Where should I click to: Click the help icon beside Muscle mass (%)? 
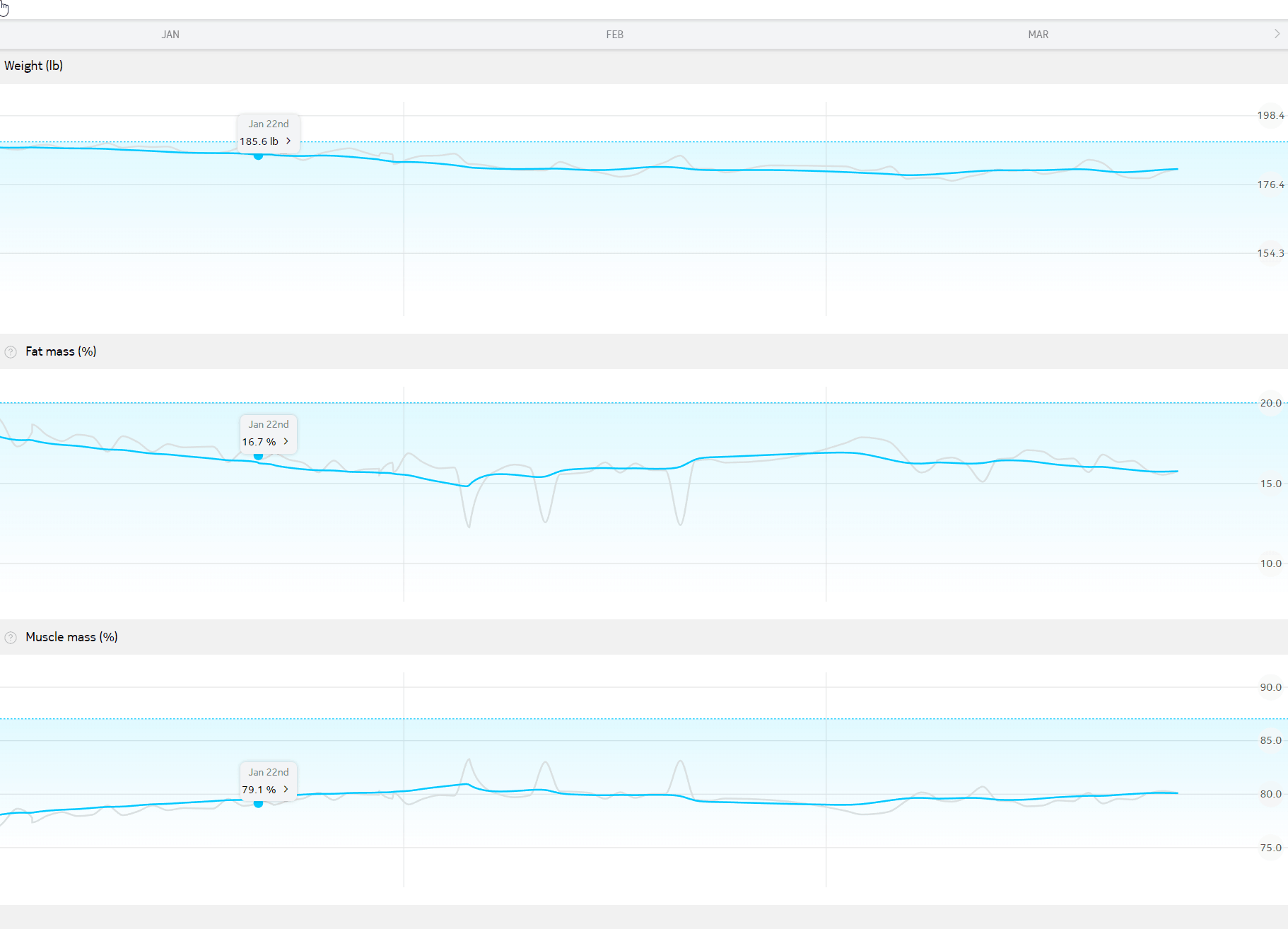pos(11,638)
